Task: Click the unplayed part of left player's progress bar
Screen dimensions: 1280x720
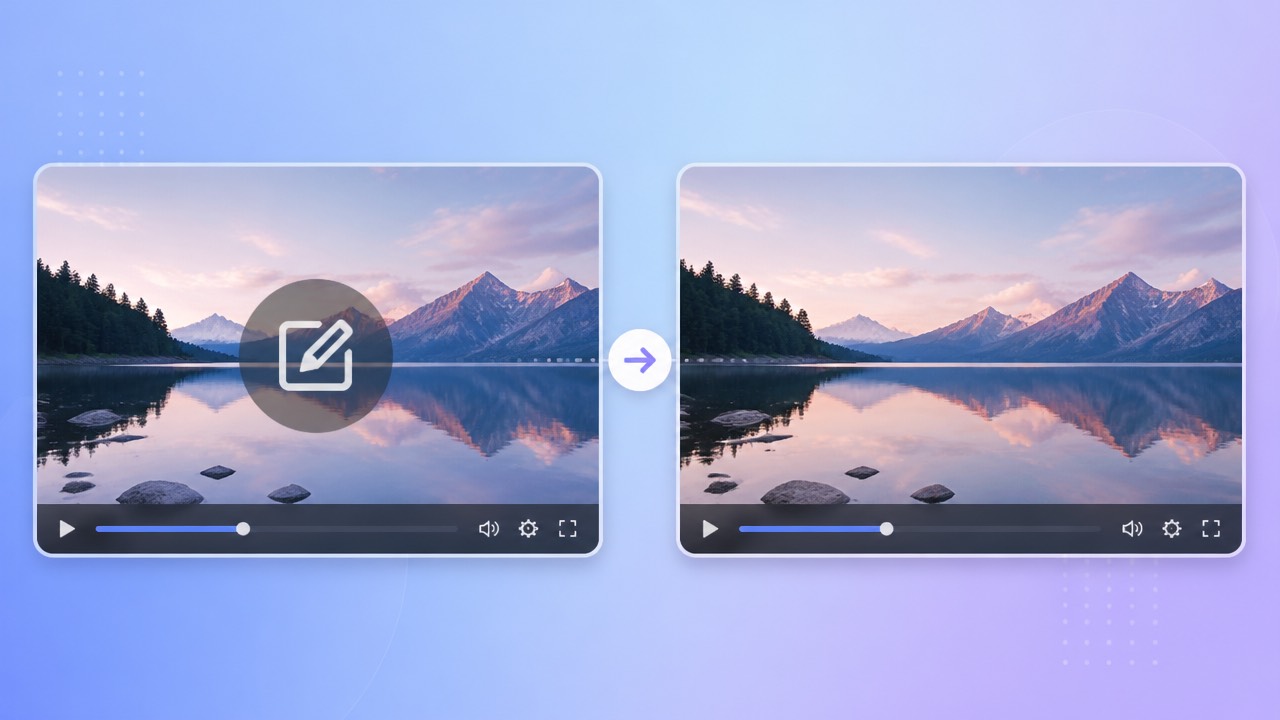Action: coord(354,529)
